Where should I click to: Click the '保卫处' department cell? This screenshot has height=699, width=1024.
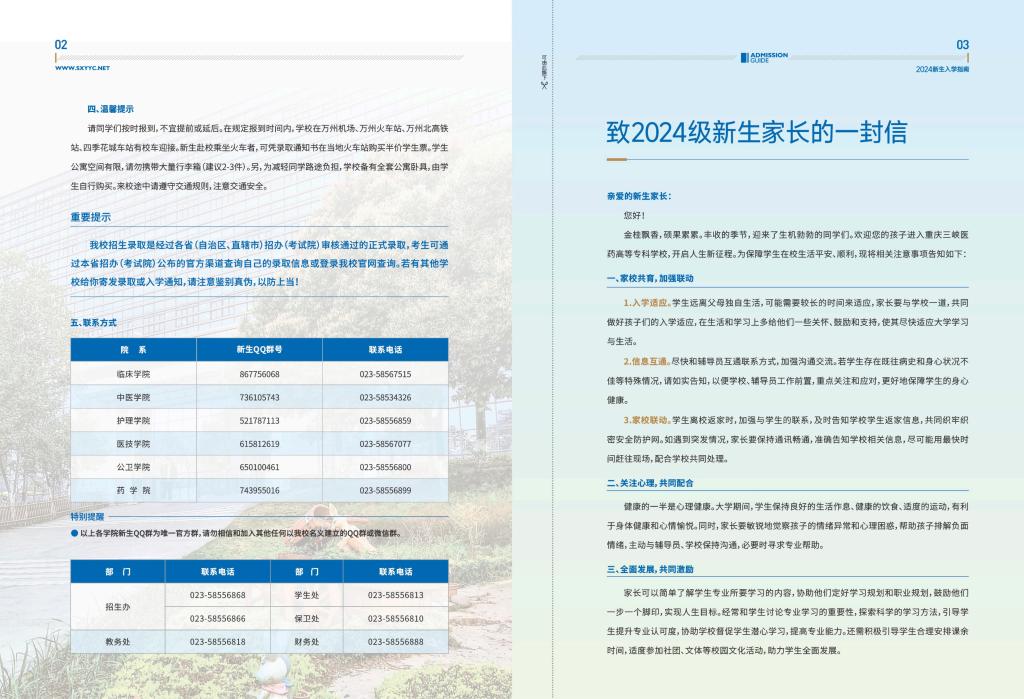click(306, 618)
